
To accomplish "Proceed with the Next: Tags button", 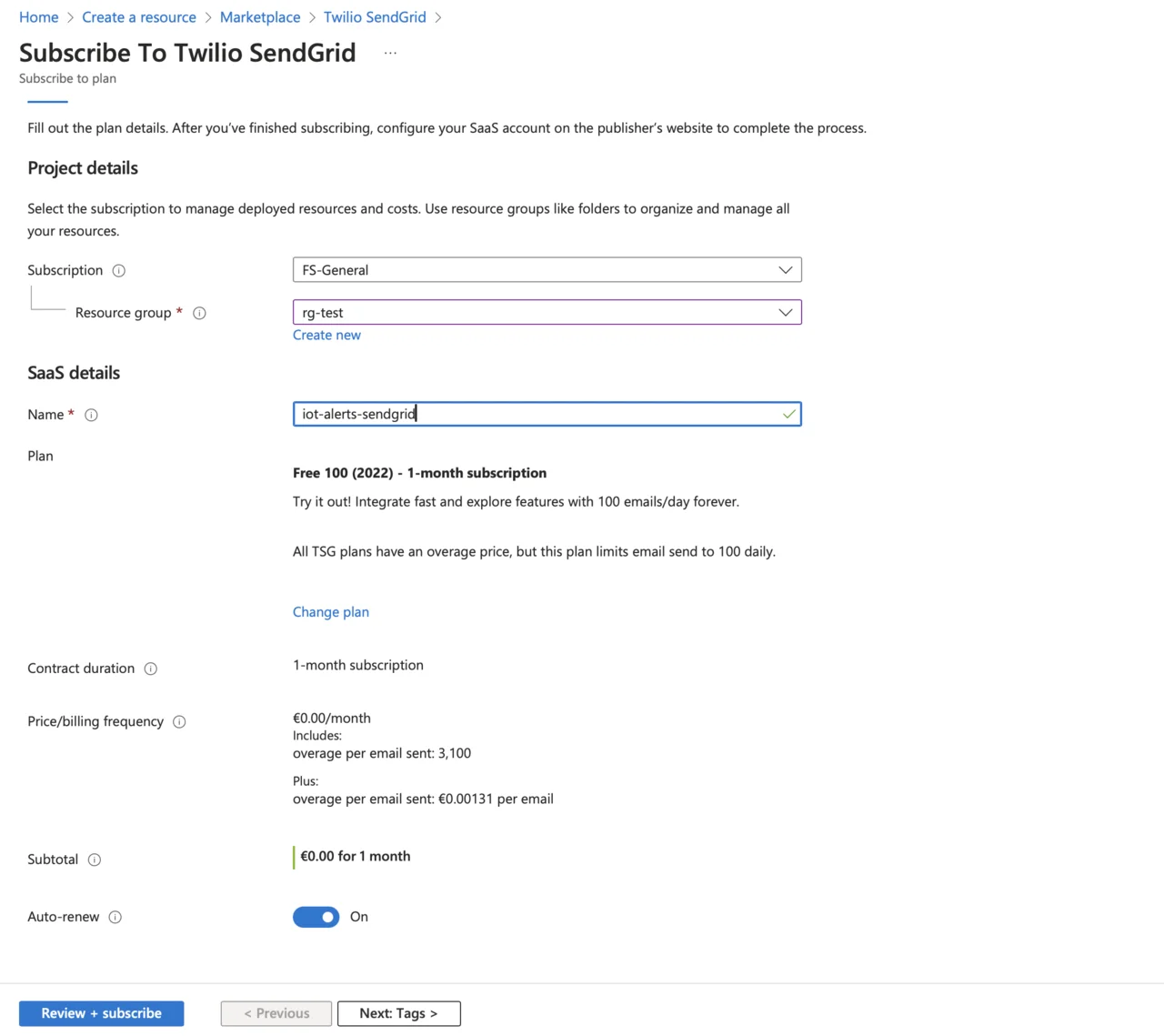I will [x=398, y=1013].
